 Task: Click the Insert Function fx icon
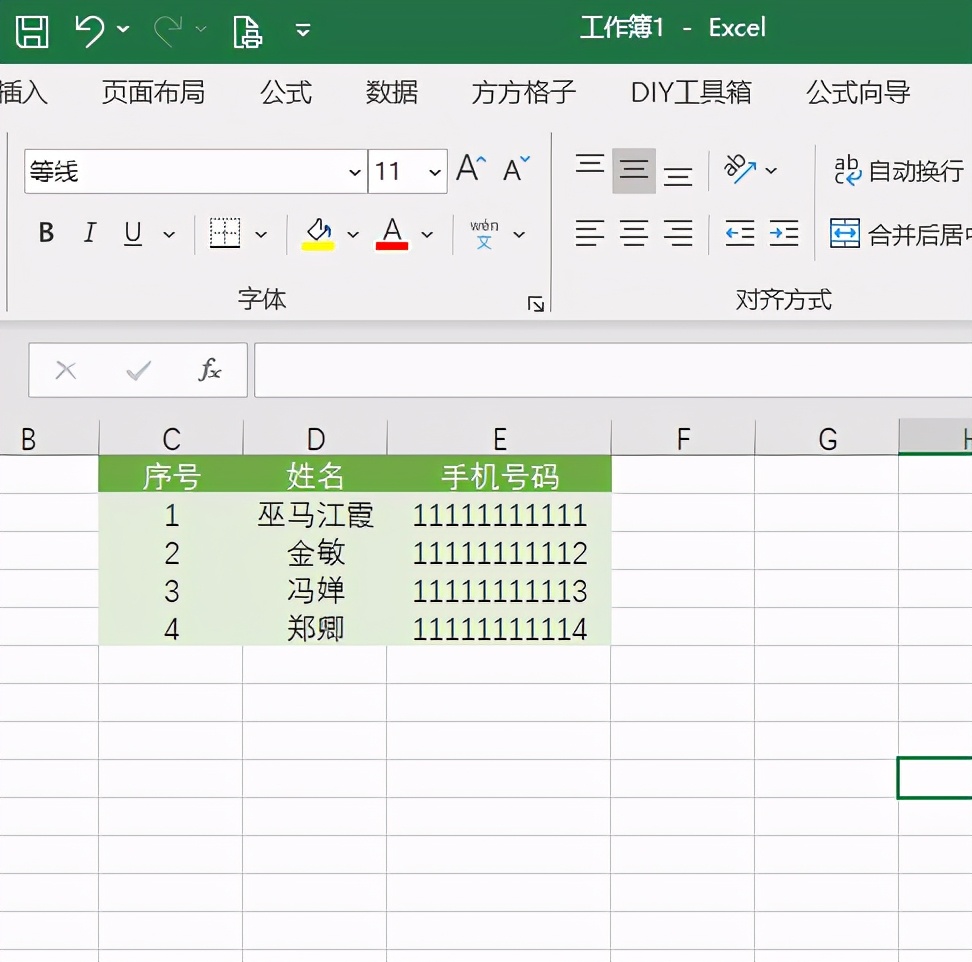tap(208, 369)
